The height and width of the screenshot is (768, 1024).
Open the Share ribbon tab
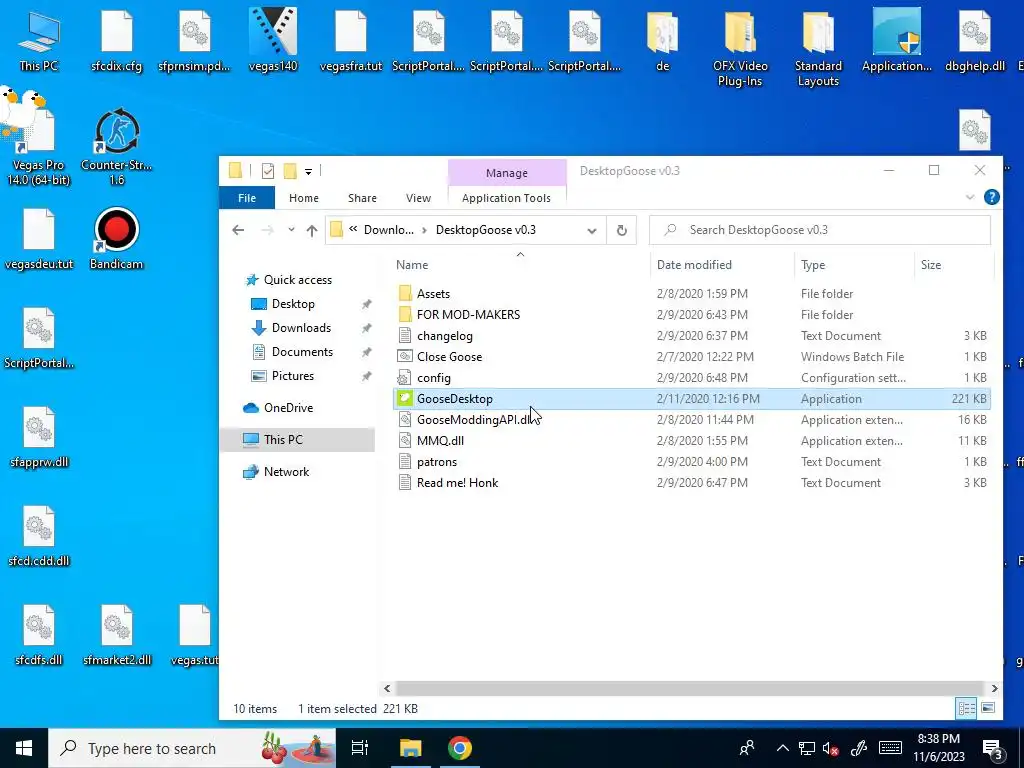coord(362,198)
